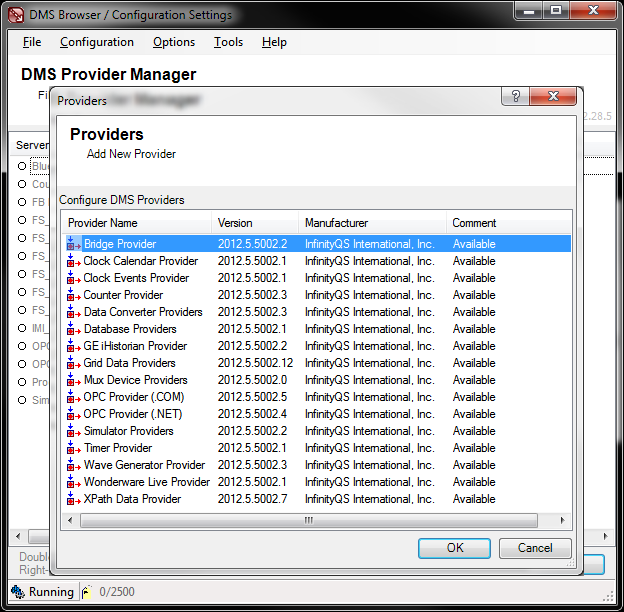
Task: Open the Tools menu
Action: (x=228, y=42)
